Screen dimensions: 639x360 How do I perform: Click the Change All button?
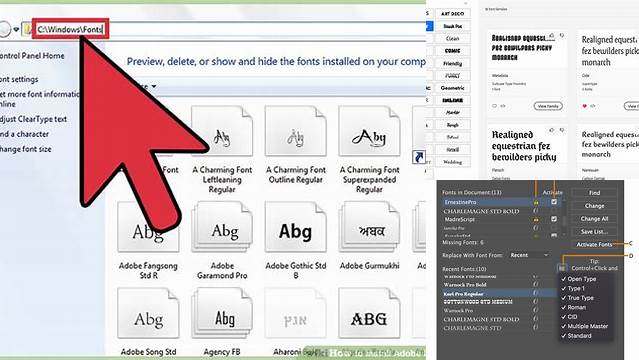(594, 219)
